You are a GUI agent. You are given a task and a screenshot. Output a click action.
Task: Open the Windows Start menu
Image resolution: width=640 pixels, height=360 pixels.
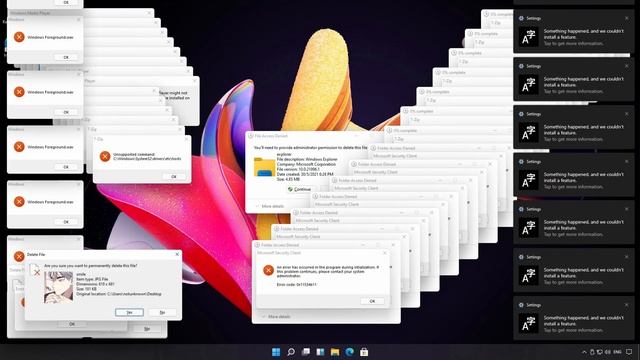pyautogui.click(x=276, y=352)
